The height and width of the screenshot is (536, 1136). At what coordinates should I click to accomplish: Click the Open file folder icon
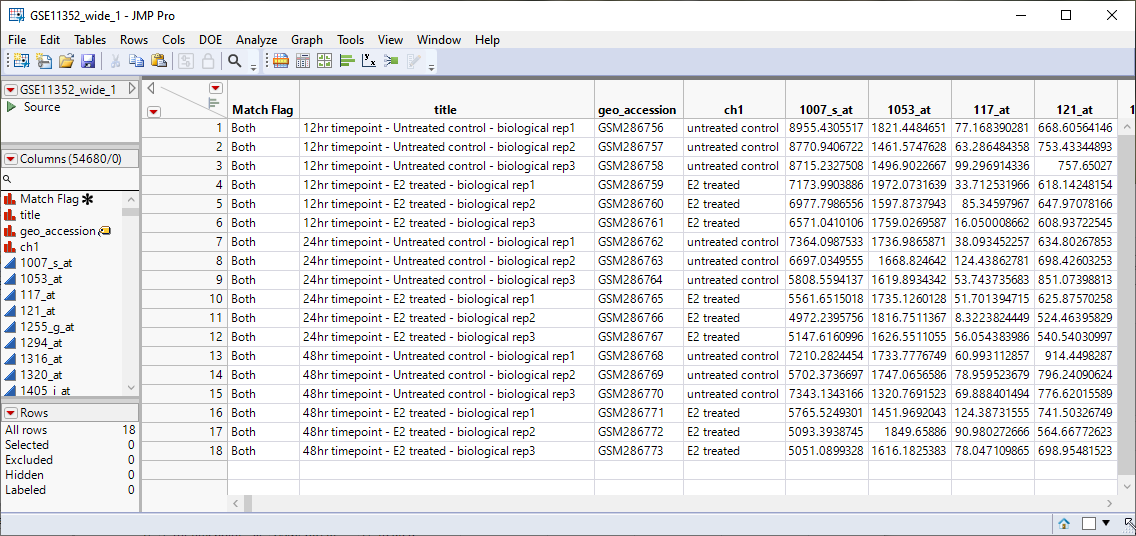tap(67, 62)
